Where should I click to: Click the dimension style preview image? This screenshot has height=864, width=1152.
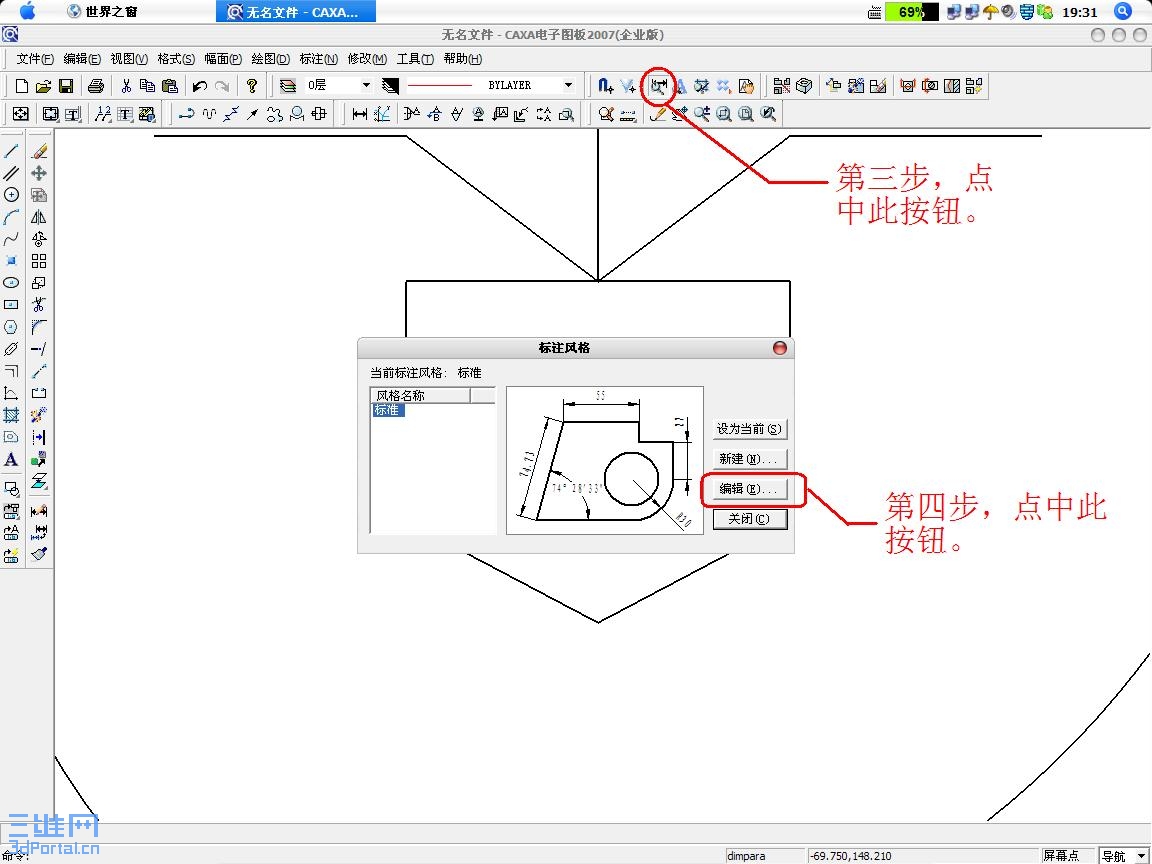[x=605, y=461]
